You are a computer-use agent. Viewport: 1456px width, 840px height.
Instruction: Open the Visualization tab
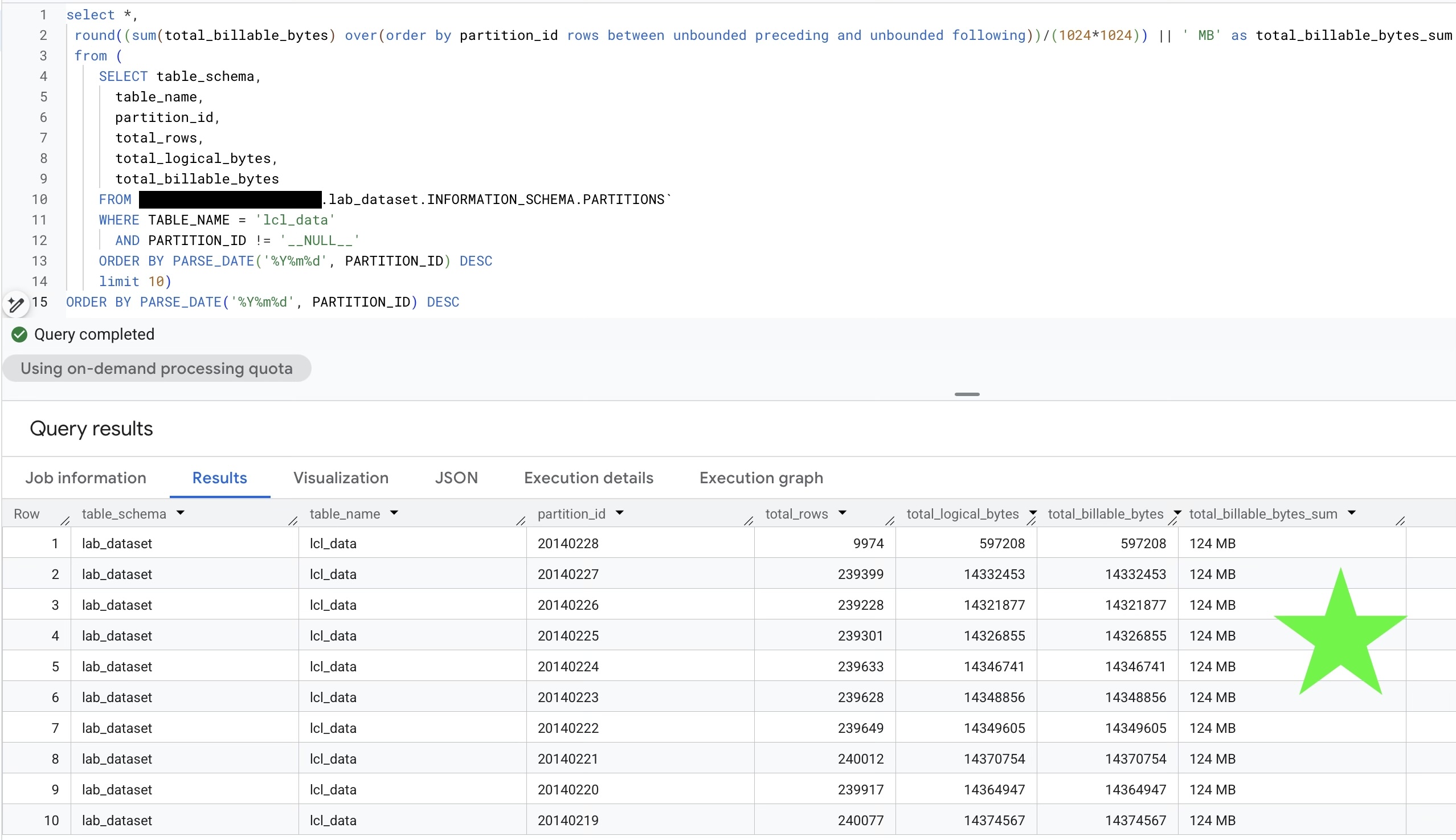pos(341,478)
